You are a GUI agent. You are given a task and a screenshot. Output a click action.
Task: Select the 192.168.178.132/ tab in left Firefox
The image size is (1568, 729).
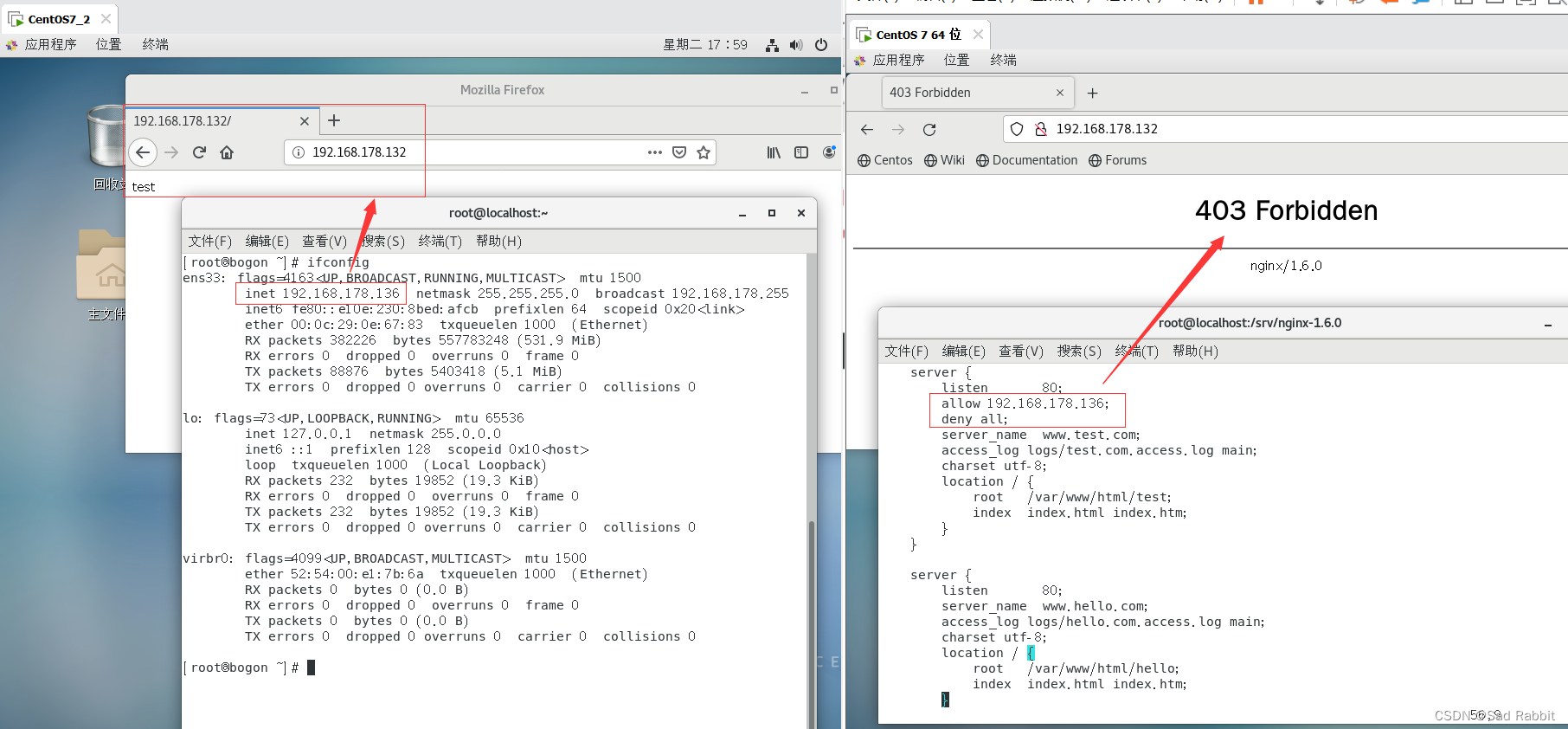(222, 121)
